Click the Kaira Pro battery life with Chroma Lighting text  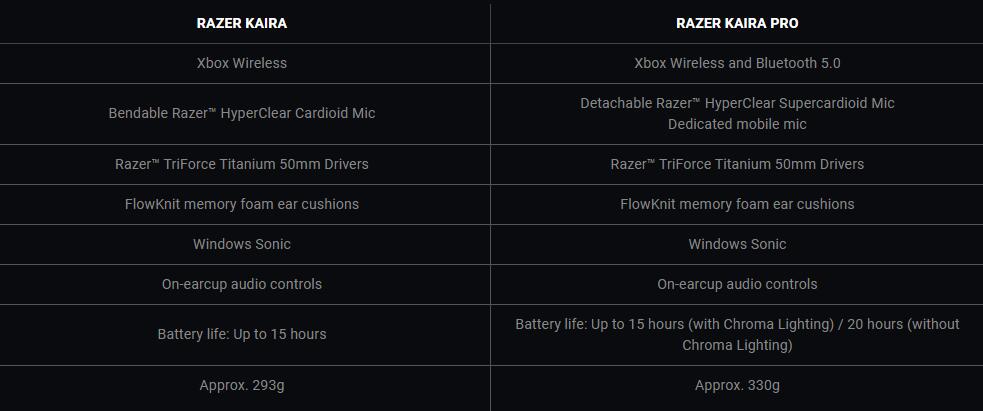click(680, 324)
